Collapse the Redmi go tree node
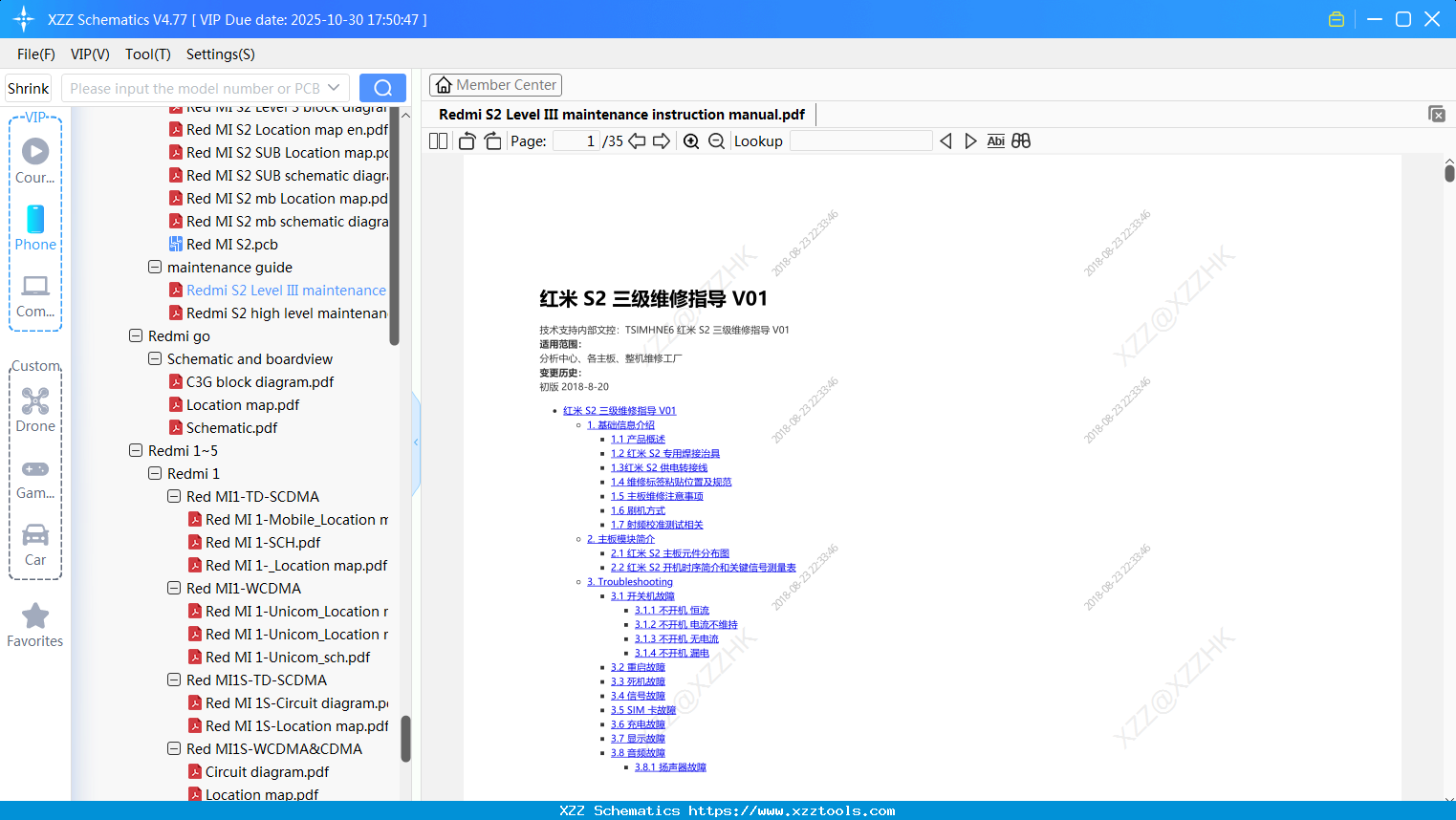The width and height of the screenshot is (1456, 820). point(136,335)
